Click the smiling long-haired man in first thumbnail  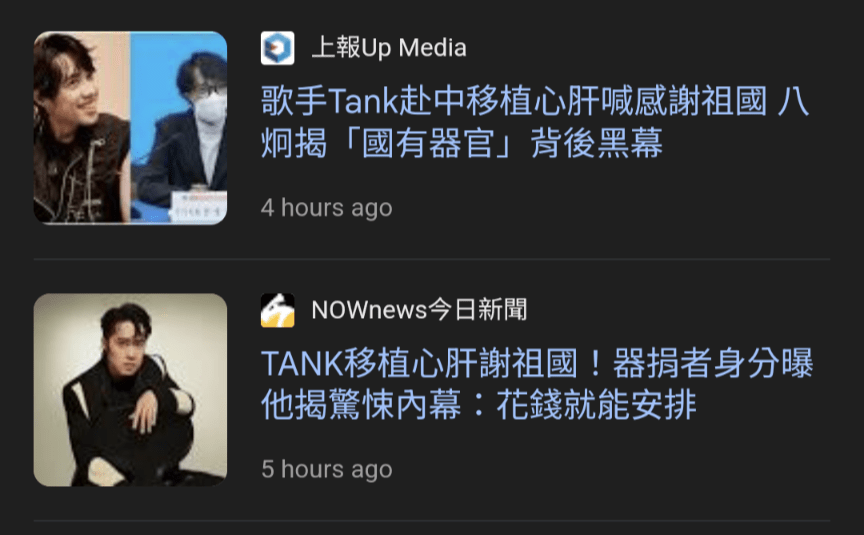(x=82, y=128)
